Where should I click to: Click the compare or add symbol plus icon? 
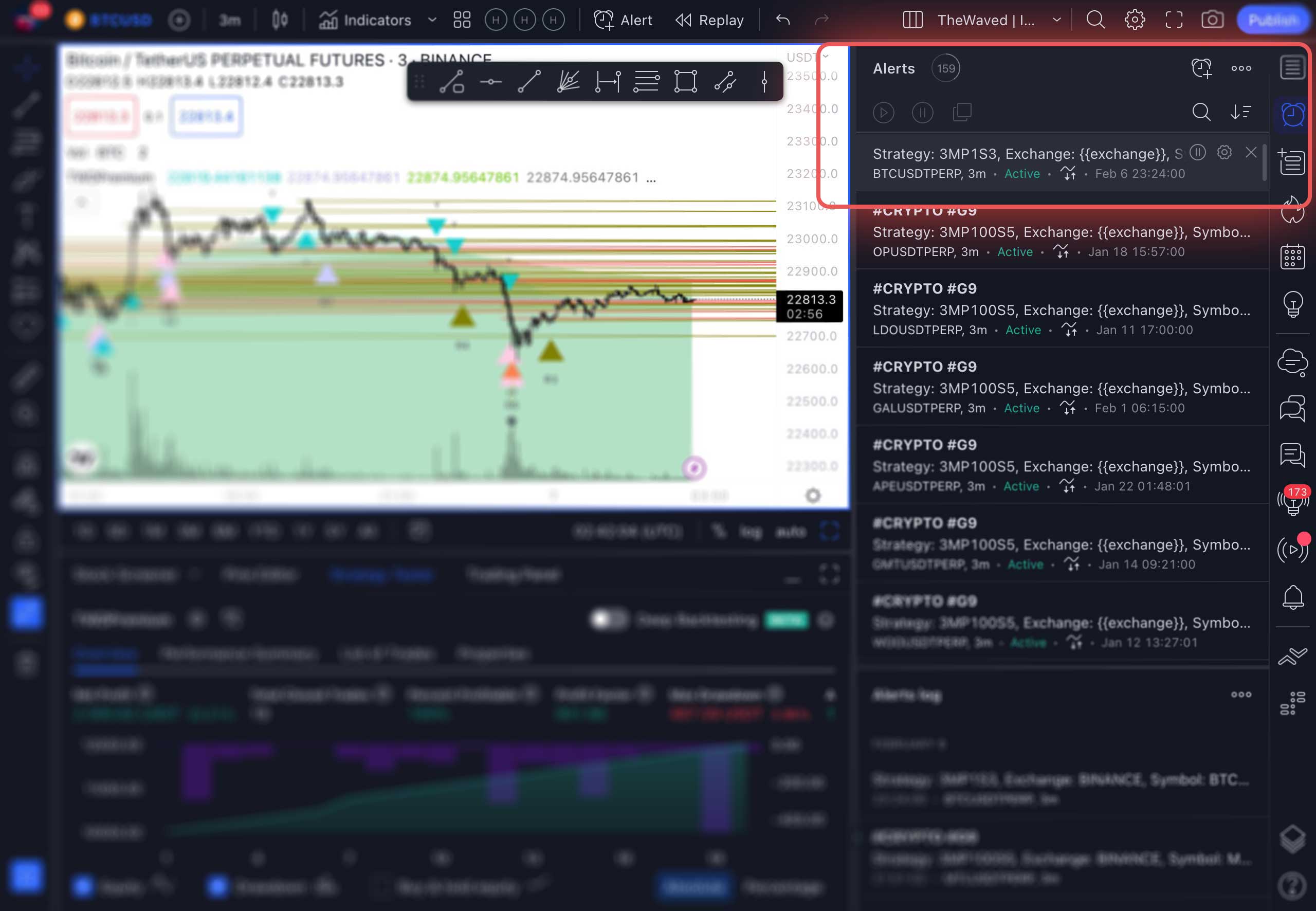[x=178, y=21]
